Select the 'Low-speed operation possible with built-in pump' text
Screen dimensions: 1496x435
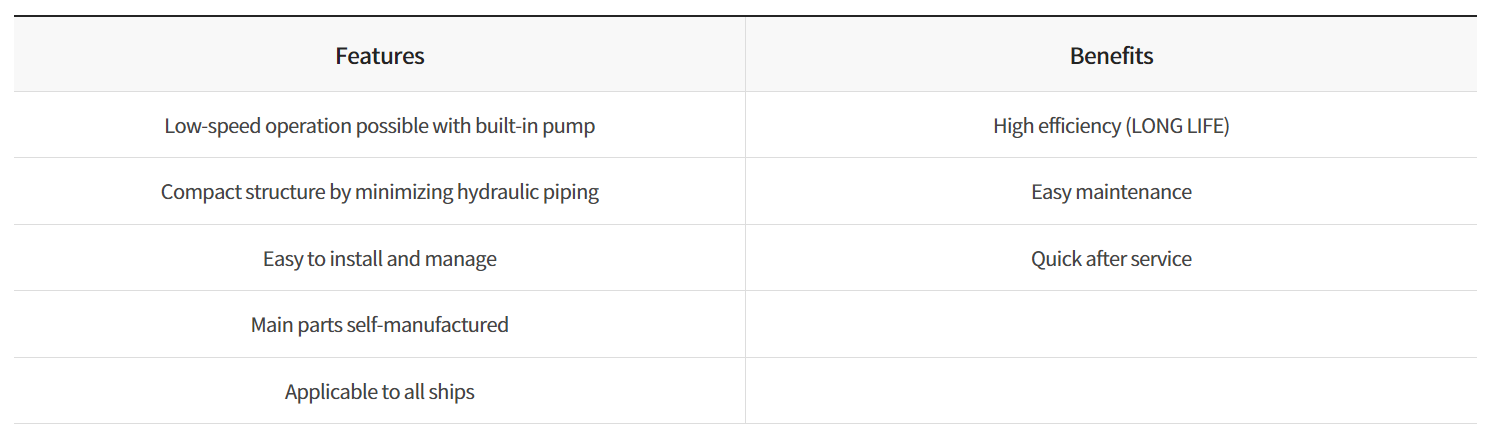pyautogui.click(x=380, y=126)
